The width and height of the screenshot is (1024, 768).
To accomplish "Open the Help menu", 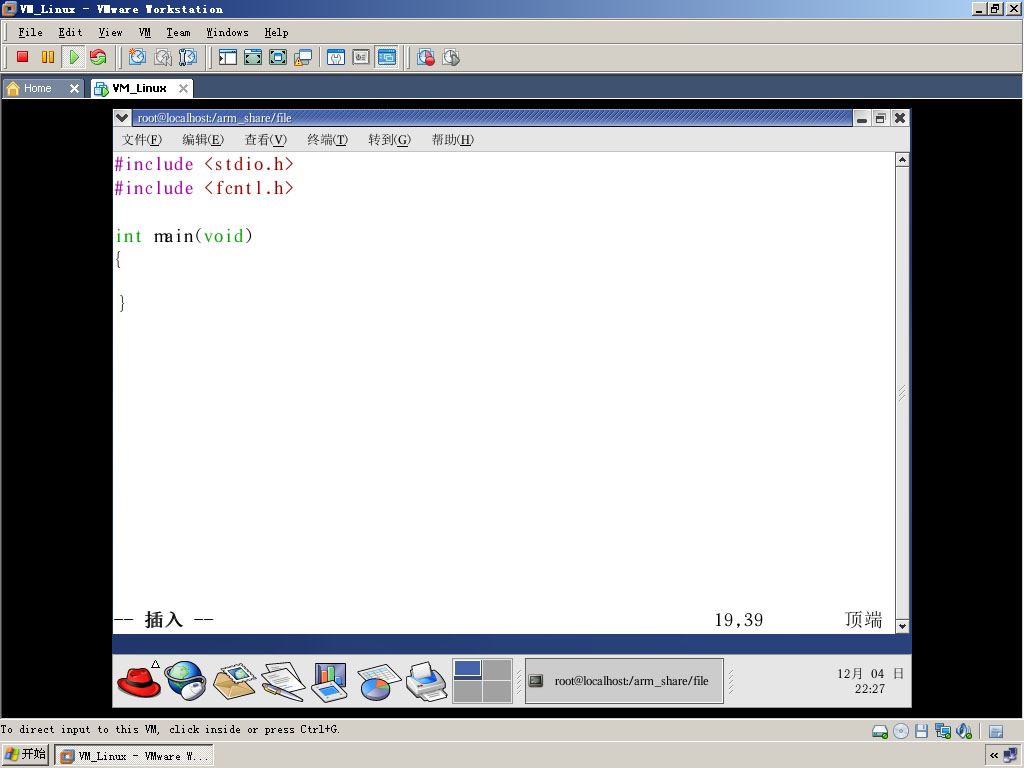I will pos(276,32).
